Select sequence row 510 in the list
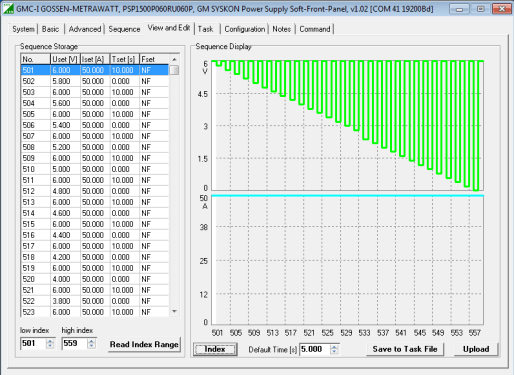The height and width of the screenshot is (375, 515). (95, 169)
